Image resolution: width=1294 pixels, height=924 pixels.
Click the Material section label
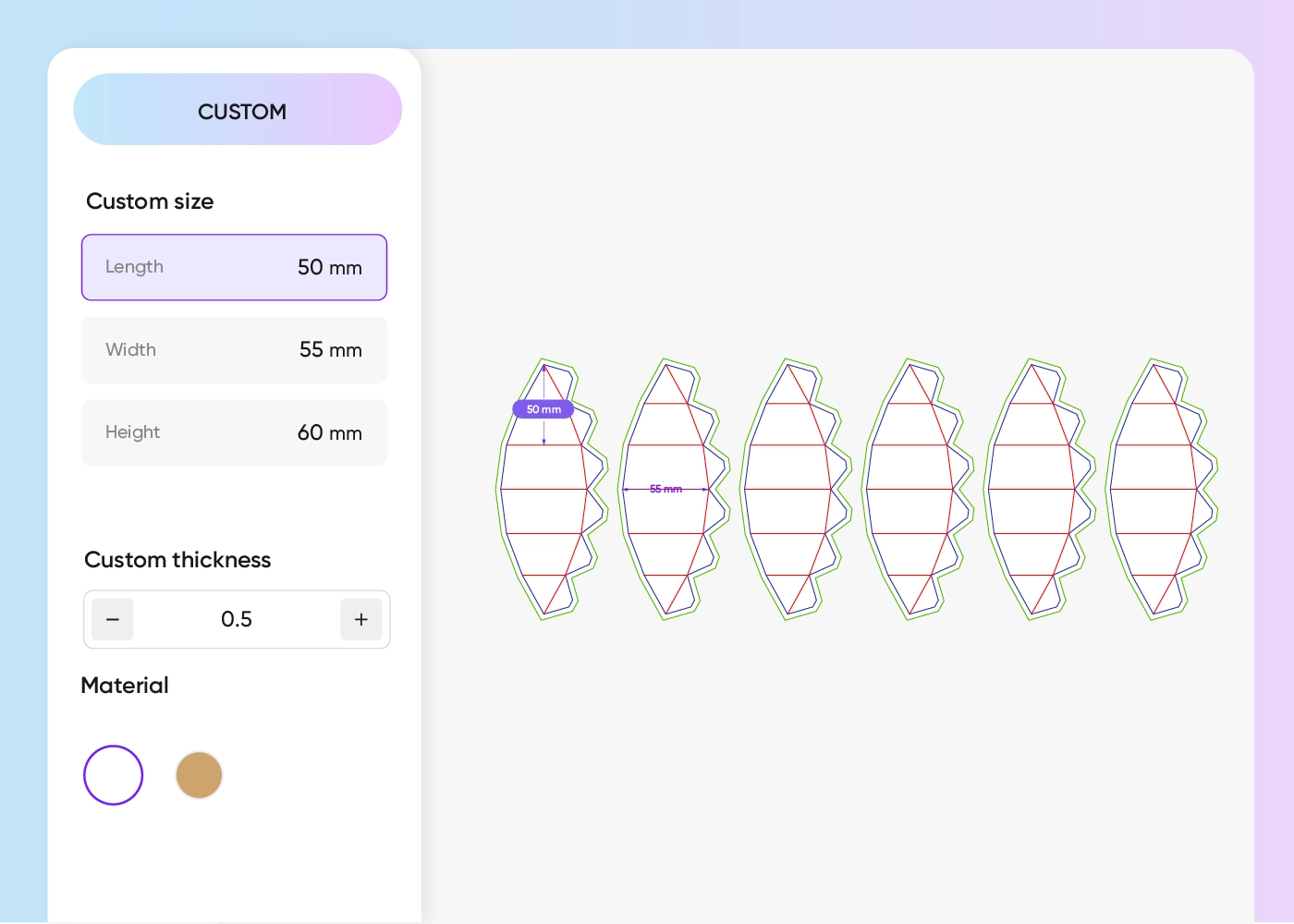click(x=124, y=686)
